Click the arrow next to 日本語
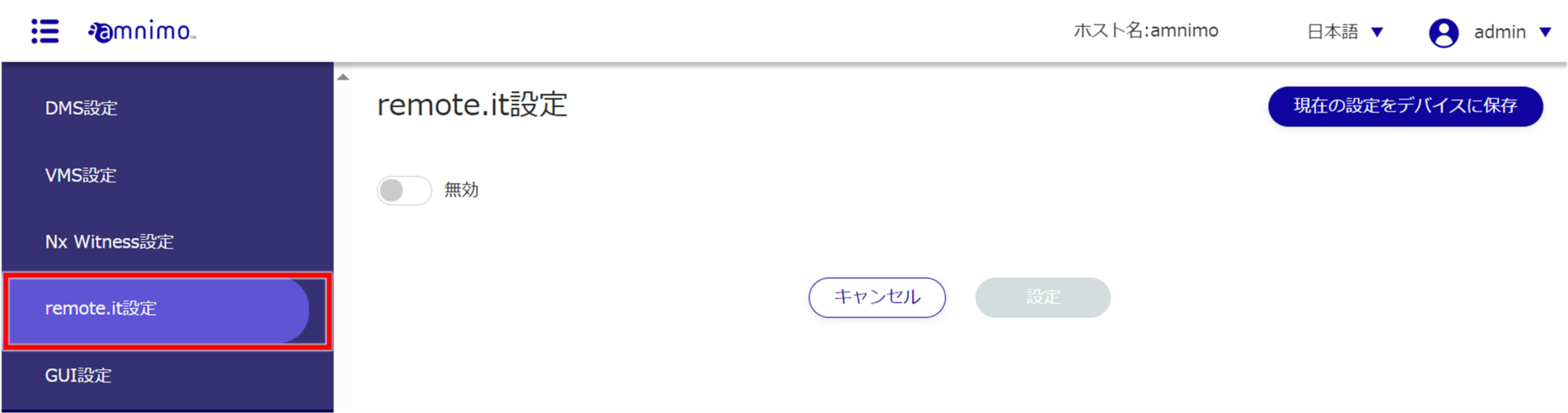 (x=1377, y=32)
